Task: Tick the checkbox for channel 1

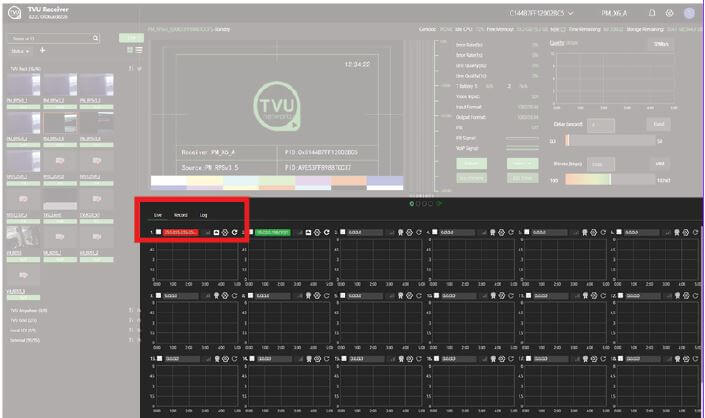Action: click(x=158, y=232)
